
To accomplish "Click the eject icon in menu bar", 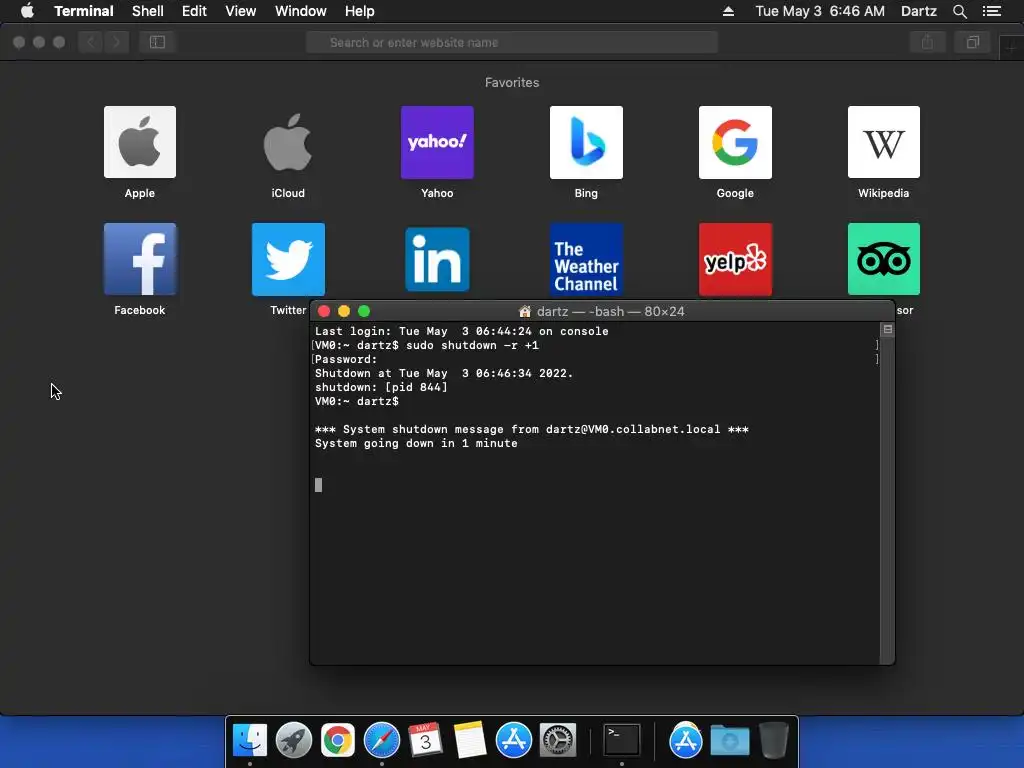I will coord(728,11).
